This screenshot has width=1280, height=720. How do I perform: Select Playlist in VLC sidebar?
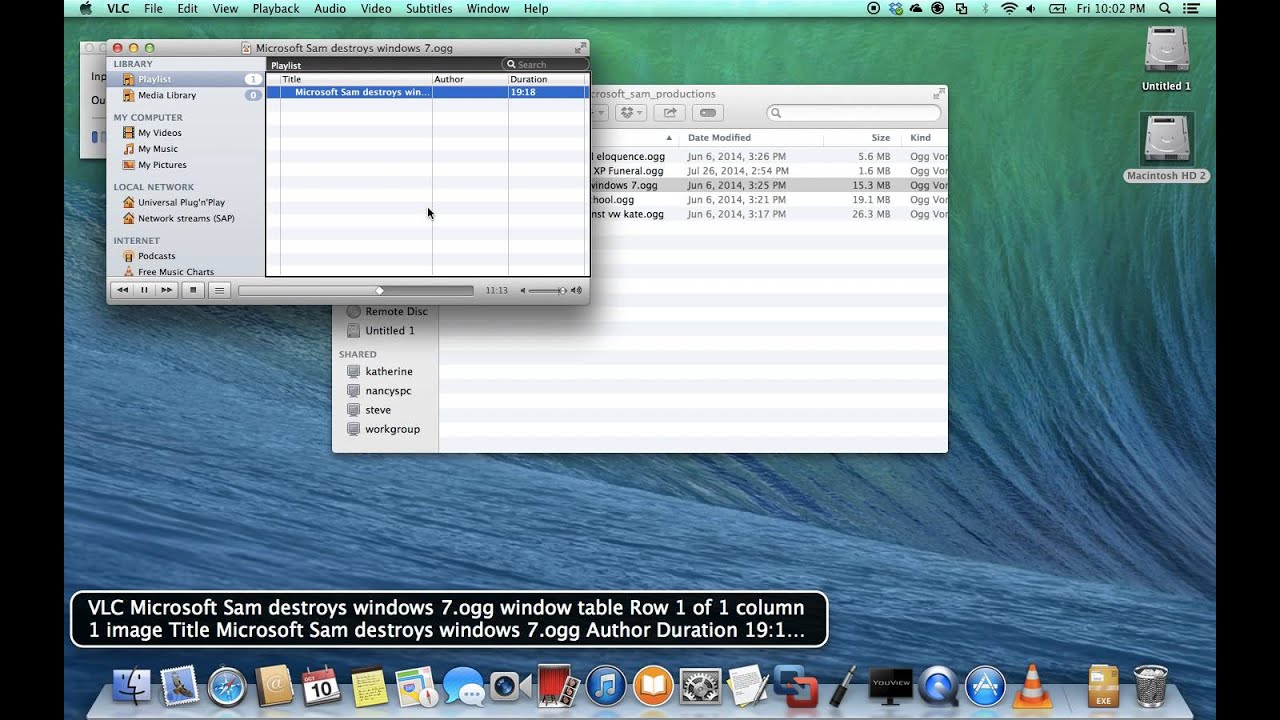[x=186, y=79]
